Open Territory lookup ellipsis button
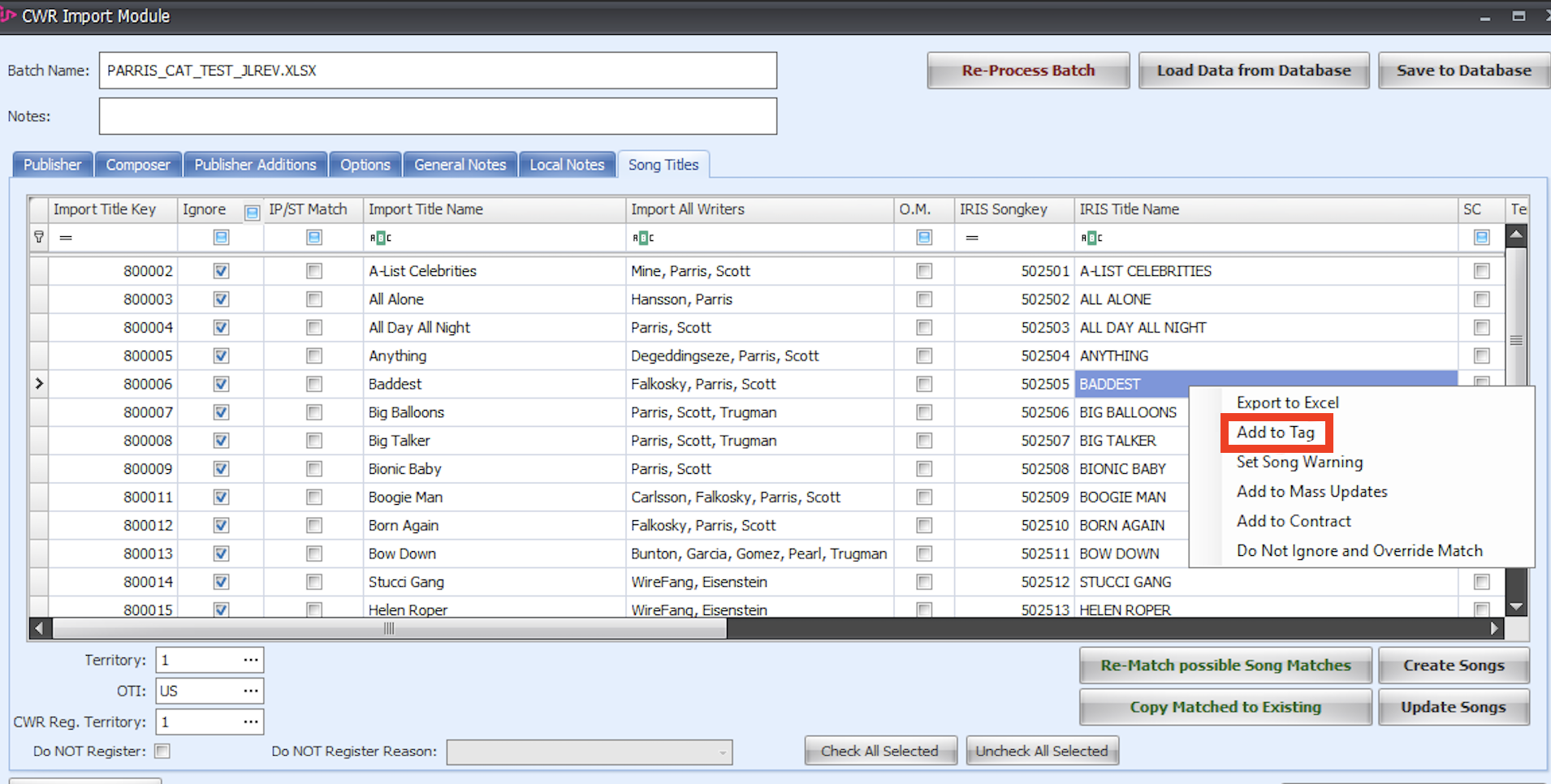1551x784 pixels. click(251, 660)
